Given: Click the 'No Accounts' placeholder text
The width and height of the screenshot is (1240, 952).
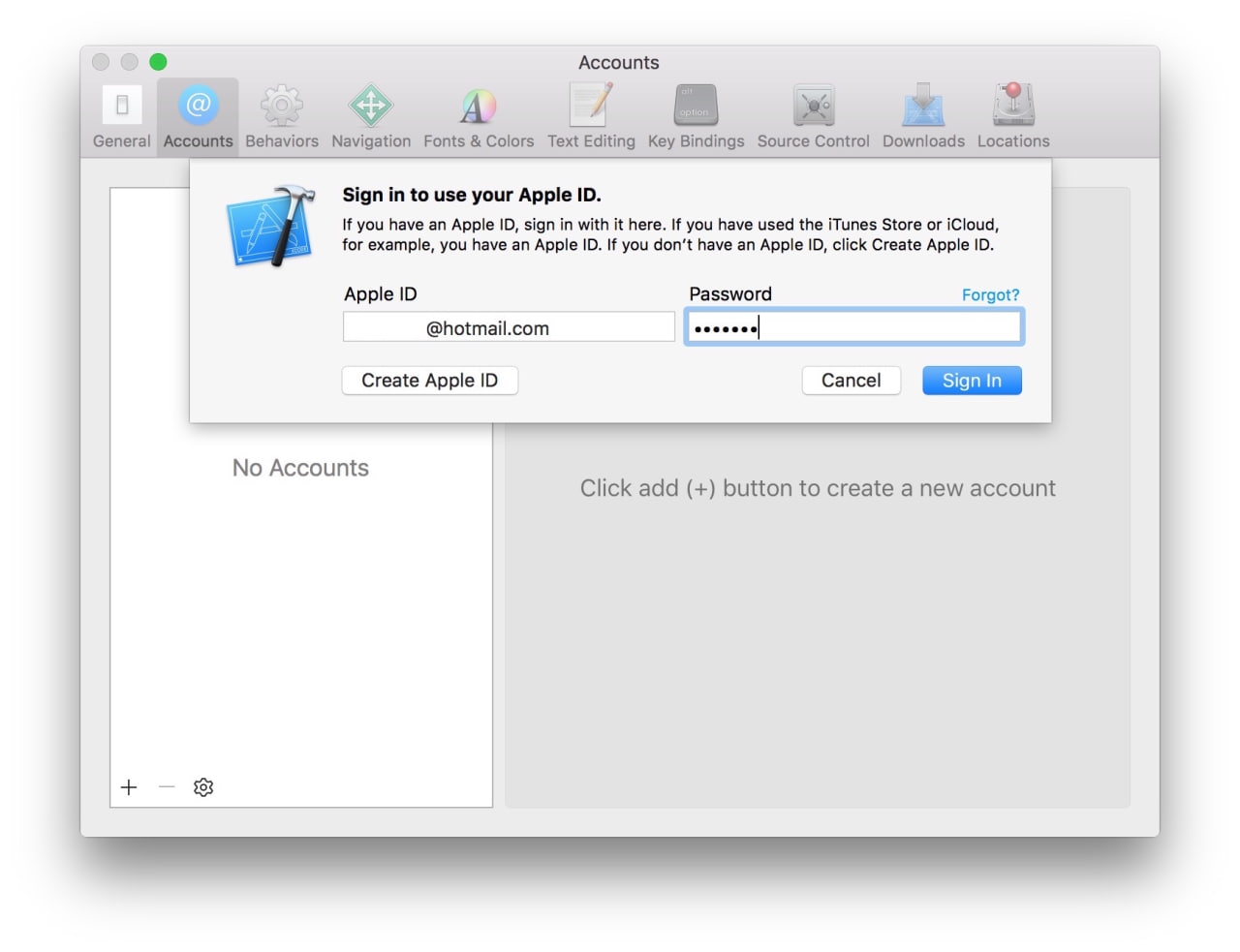Looking at the screenshot, I should click(300, 468).
